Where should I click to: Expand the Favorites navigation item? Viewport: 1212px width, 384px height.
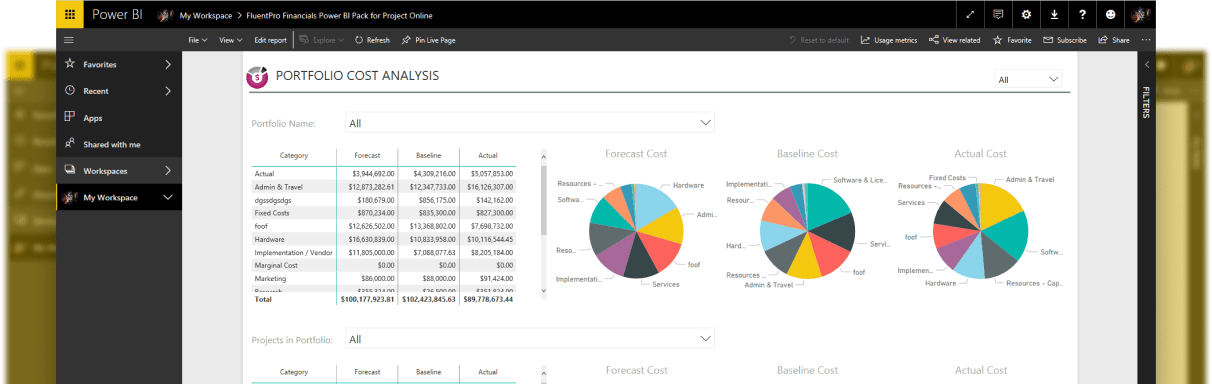119,64
